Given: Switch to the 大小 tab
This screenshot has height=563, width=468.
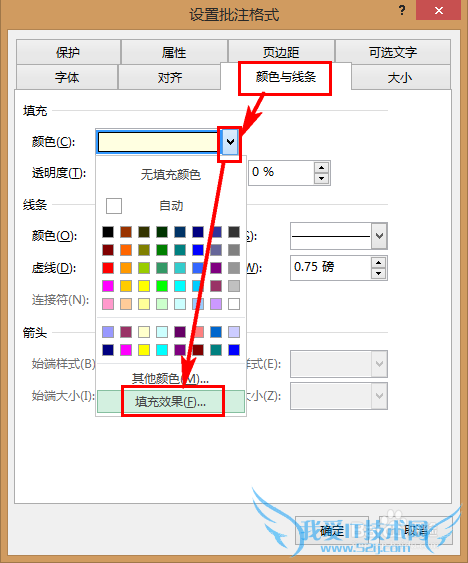Looking at the screenshot, I should click(400, 77).
